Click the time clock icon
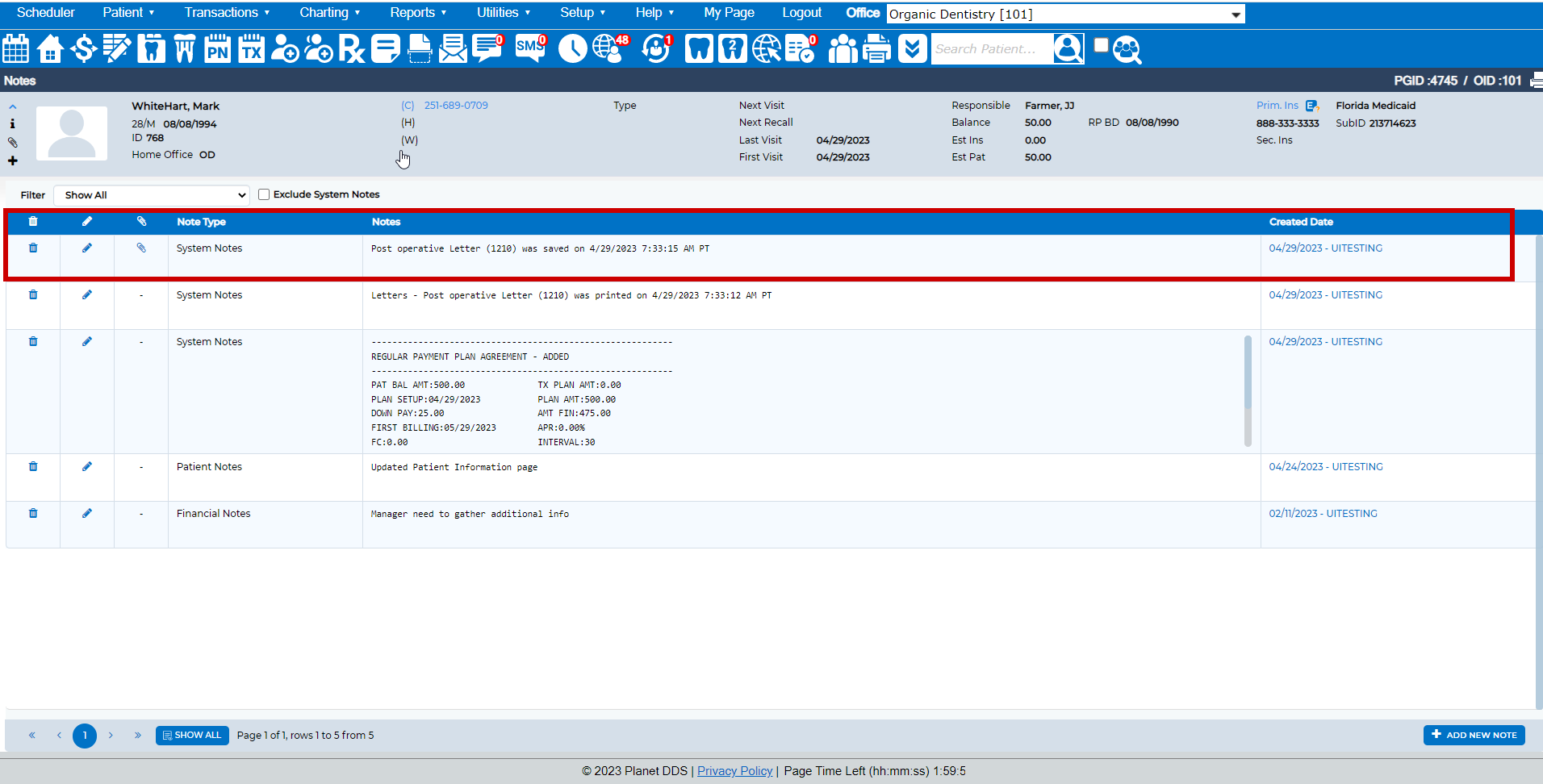The image size is (1543, 784). pos(572,49)
